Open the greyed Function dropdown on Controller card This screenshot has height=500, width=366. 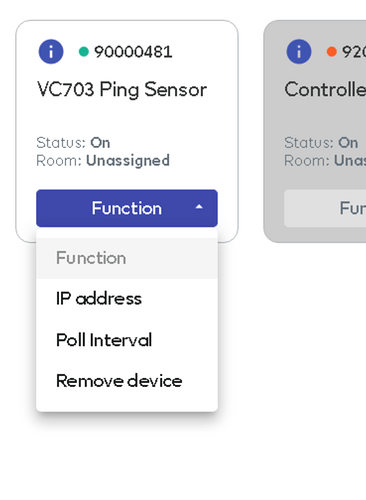click(x=325, y=208)
